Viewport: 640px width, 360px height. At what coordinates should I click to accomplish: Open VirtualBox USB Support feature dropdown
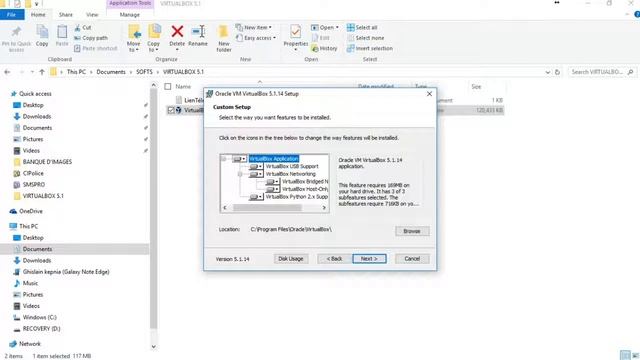click(x=256, y=167)
